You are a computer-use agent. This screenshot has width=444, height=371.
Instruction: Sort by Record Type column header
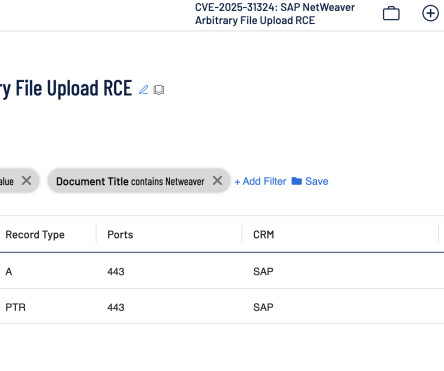click(35, 235)
